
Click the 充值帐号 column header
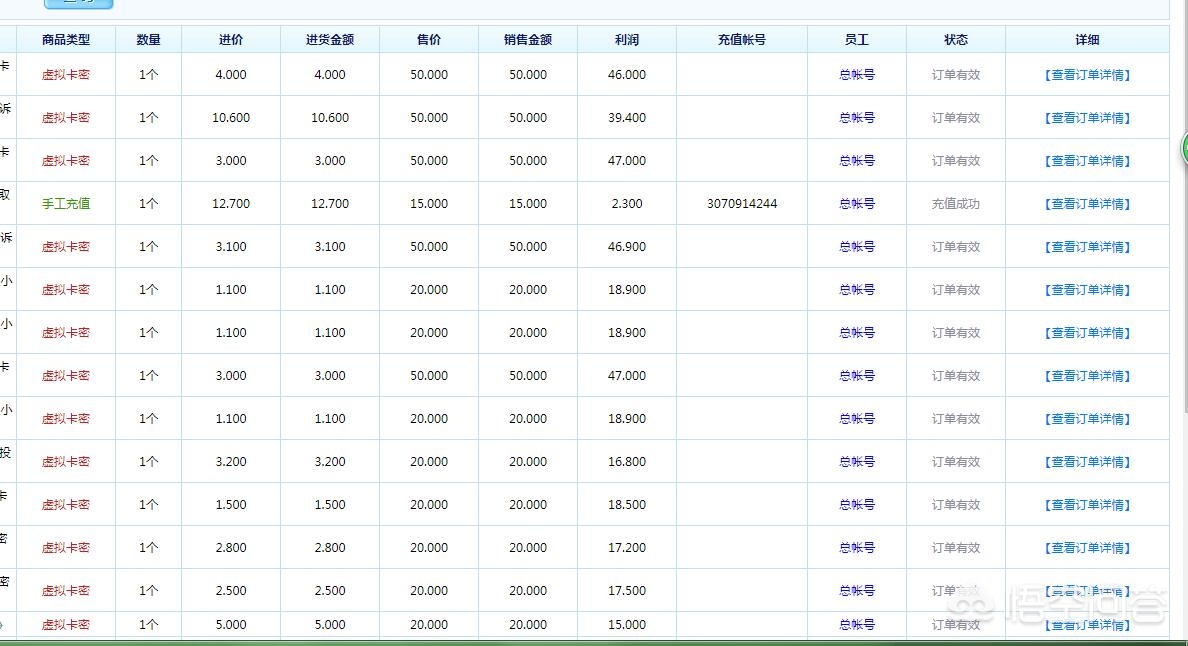coord(742,39)
